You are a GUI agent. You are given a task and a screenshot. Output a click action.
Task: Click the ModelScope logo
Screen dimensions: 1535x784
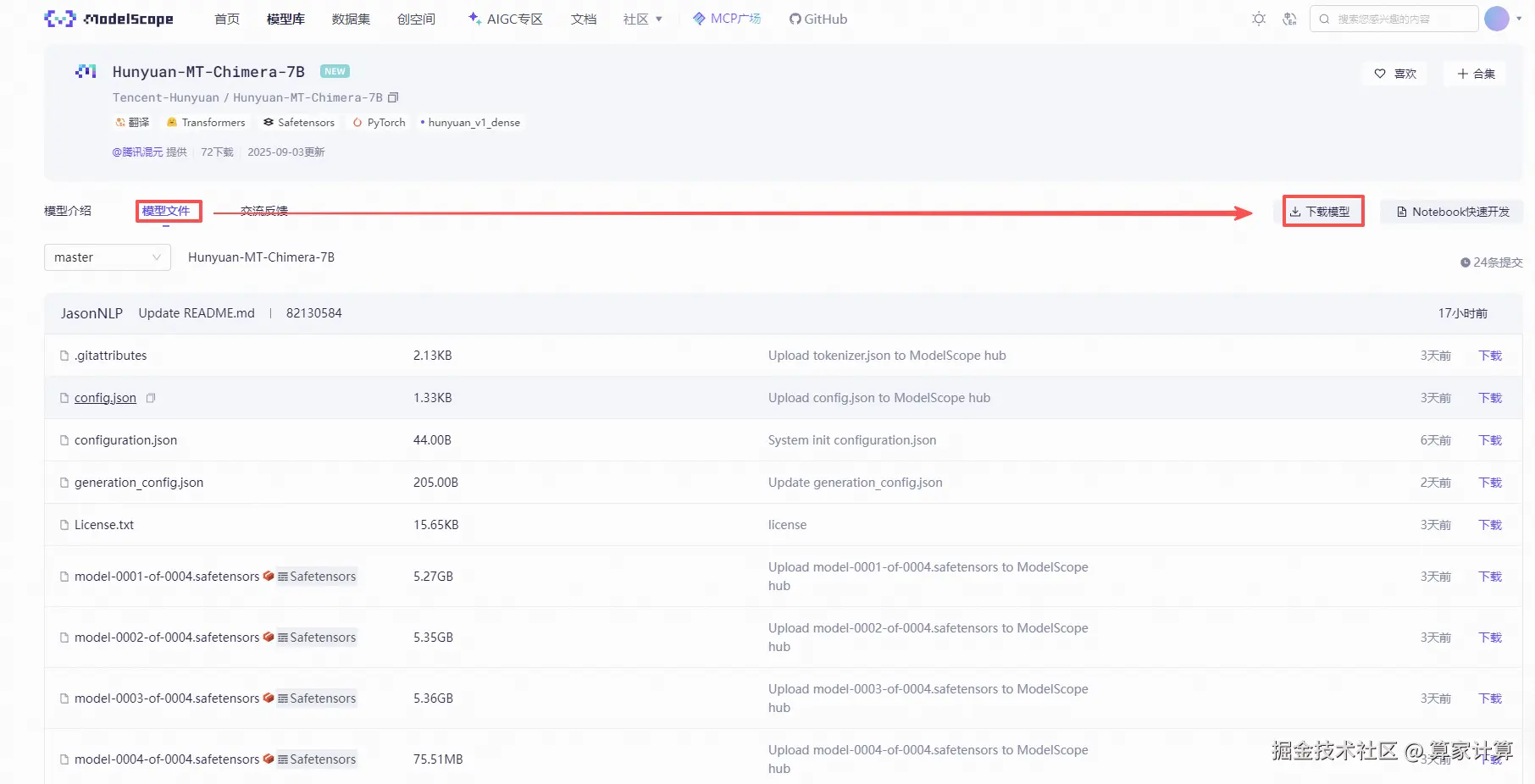click(x=108, y=19)
